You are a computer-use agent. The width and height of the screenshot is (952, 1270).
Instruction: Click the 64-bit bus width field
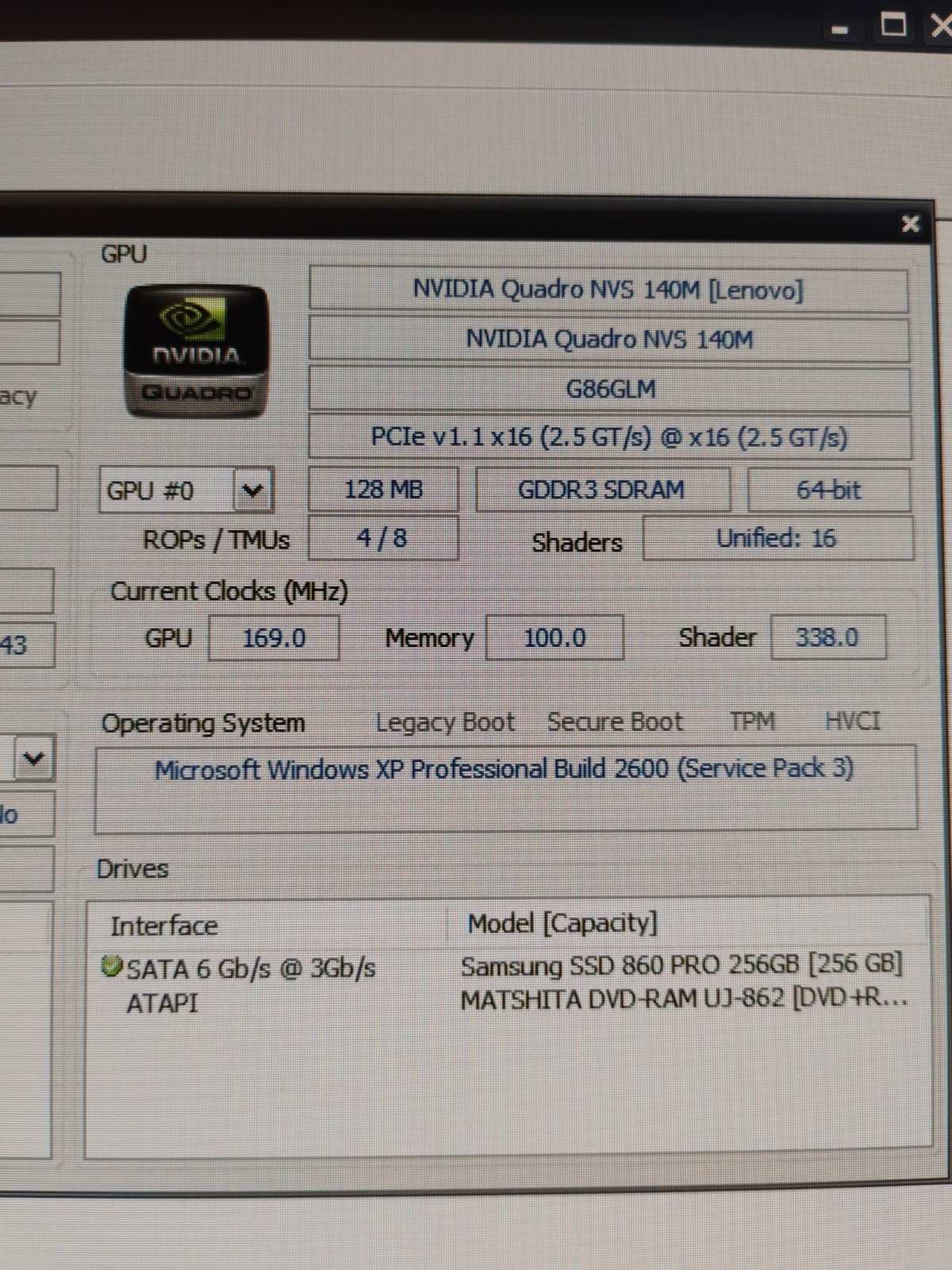pos(828,490)
